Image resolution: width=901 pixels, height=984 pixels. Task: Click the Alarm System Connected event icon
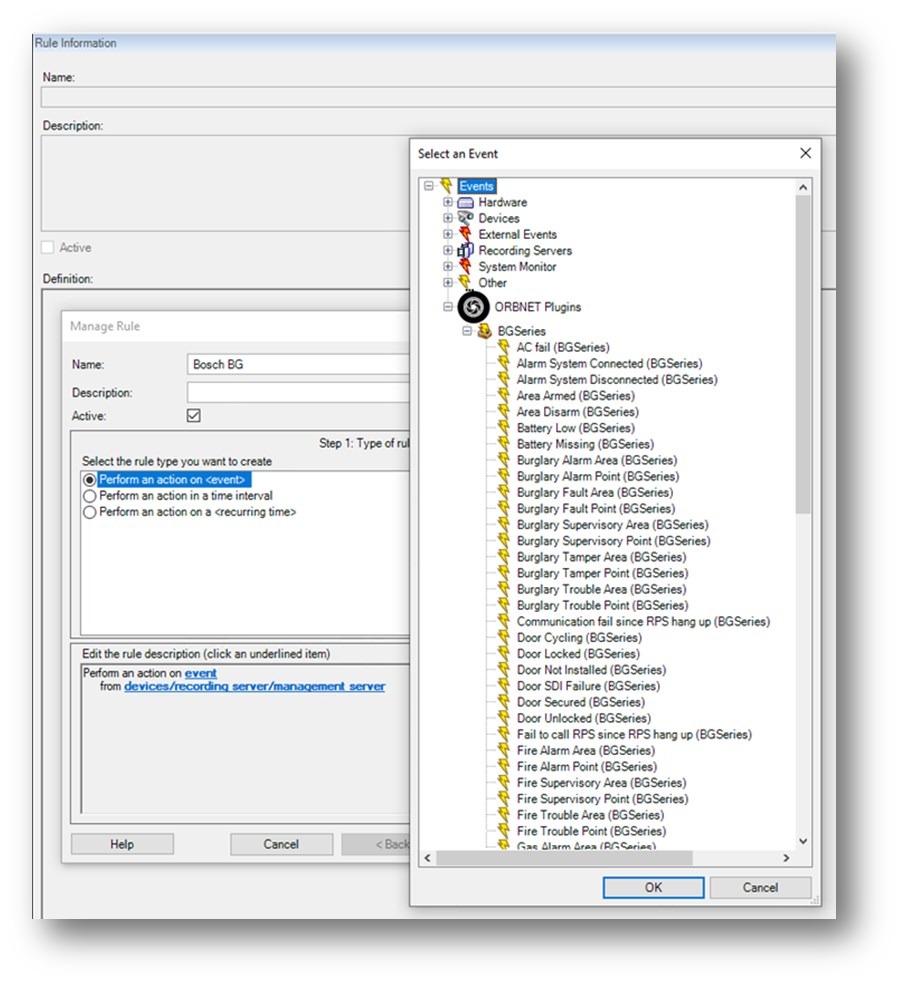(503, 363)
